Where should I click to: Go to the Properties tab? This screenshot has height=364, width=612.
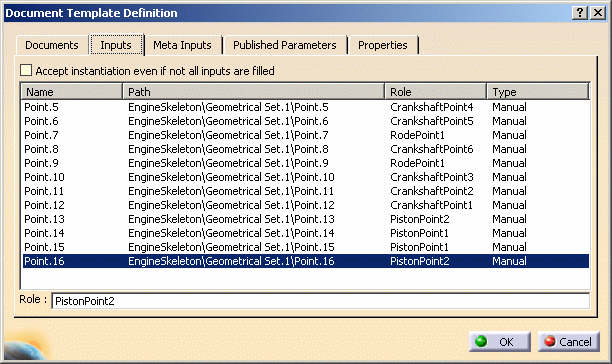(x=382, y=45)
